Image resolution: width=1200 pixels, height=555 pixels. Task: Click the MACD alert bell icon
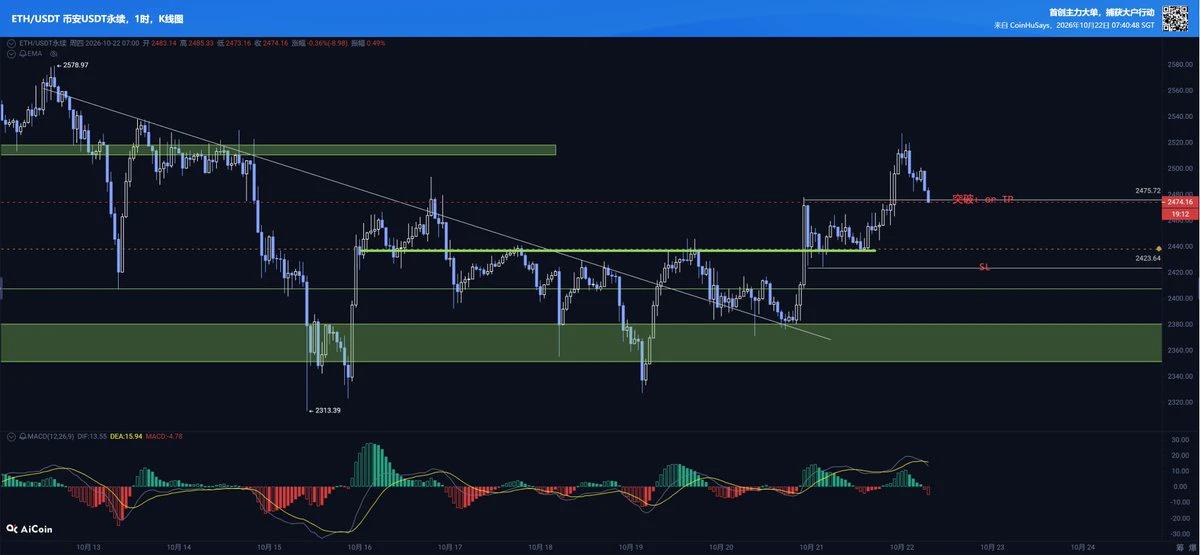point(23,437)
